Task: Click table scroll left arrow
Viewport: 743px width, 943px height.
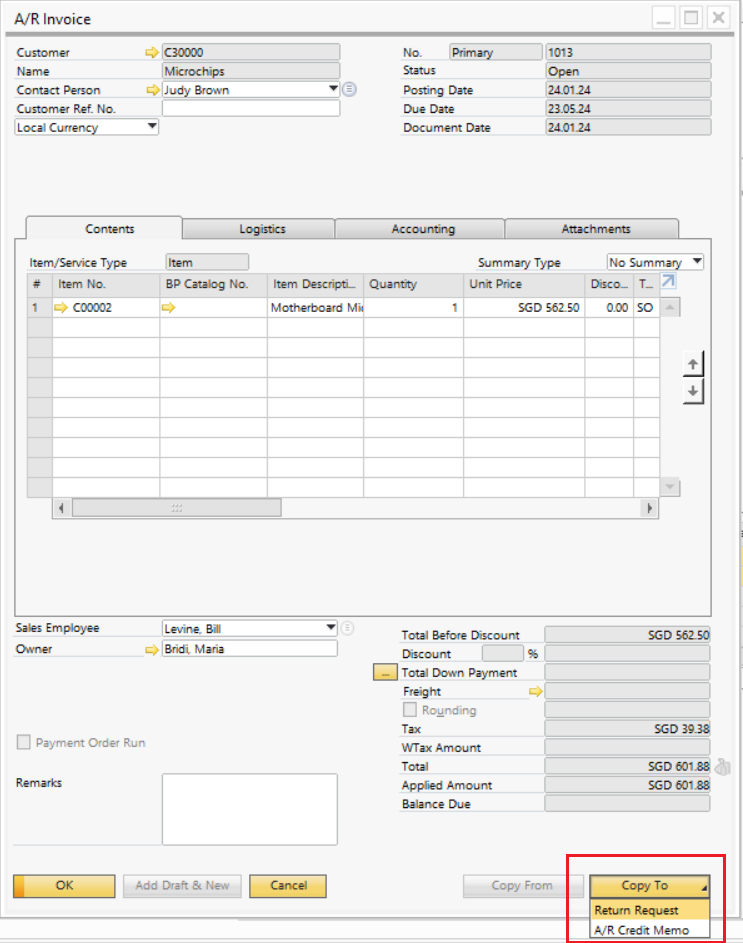Action: click(x=61, y=508)
